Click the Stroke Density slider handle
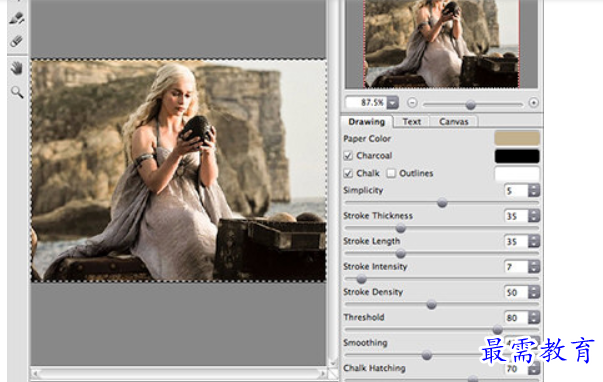 pyautogui.click(x=431, y=305)
